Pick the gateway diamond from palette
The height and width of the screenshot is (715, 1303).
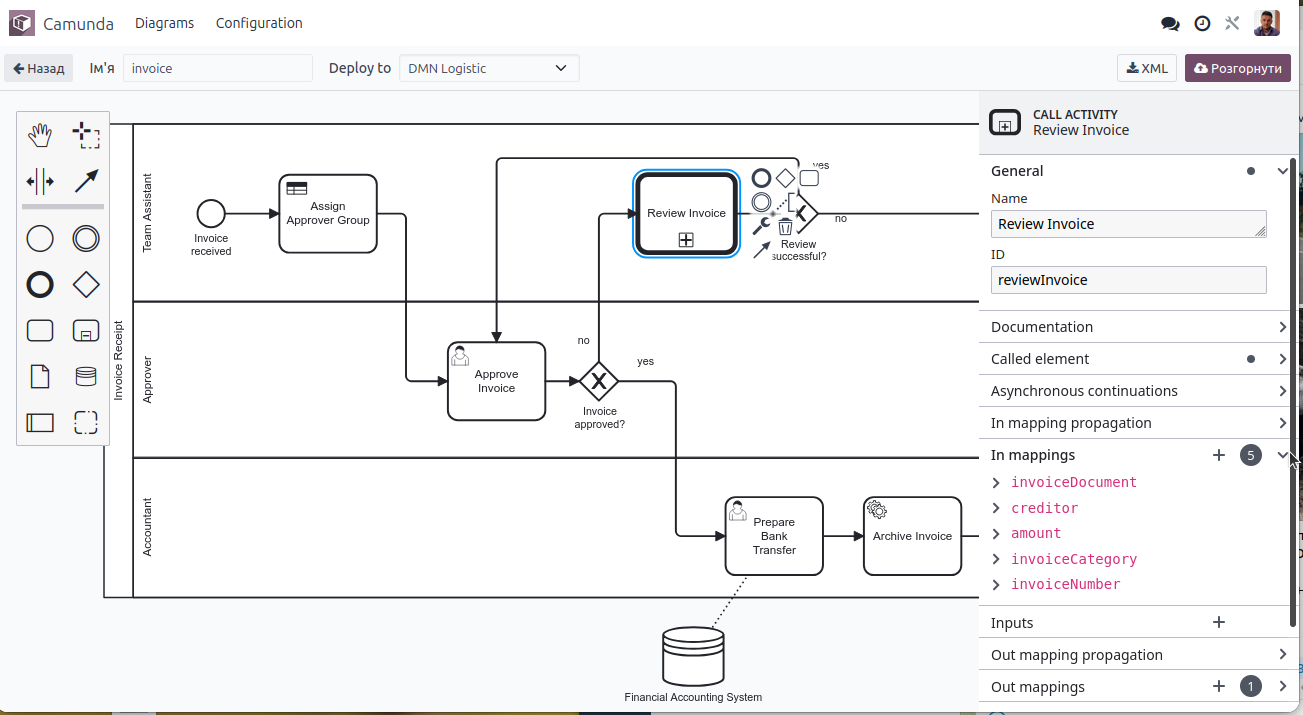[x=86, y=285]
